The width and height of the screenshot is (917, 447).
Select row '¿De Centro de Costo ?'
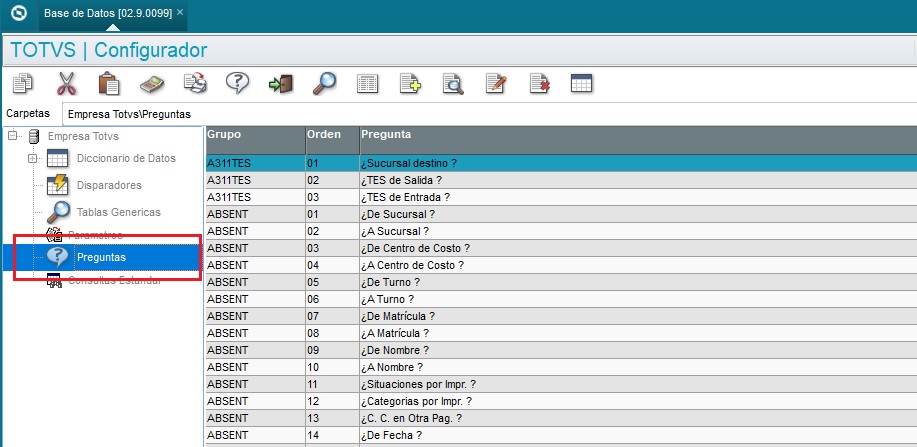[x=561, y=248]
